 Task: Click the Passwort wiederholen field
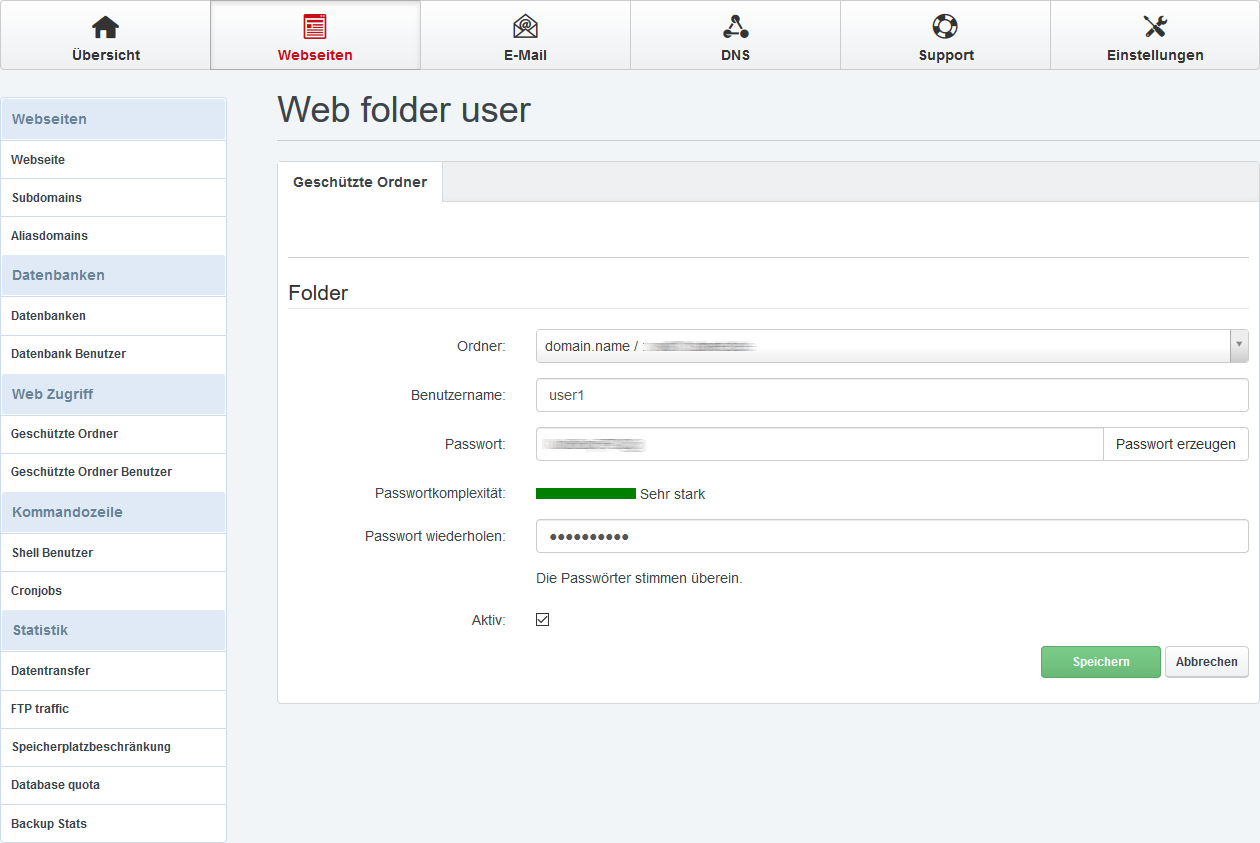(891, 536)
